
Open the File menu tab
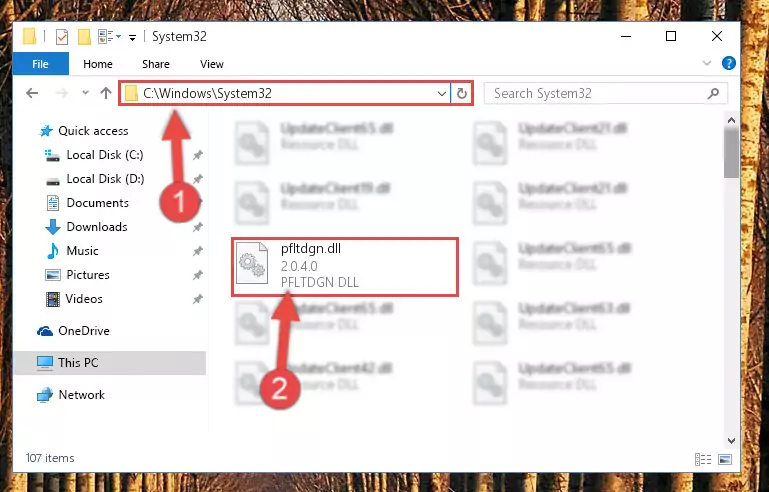(x=41, y=64)
